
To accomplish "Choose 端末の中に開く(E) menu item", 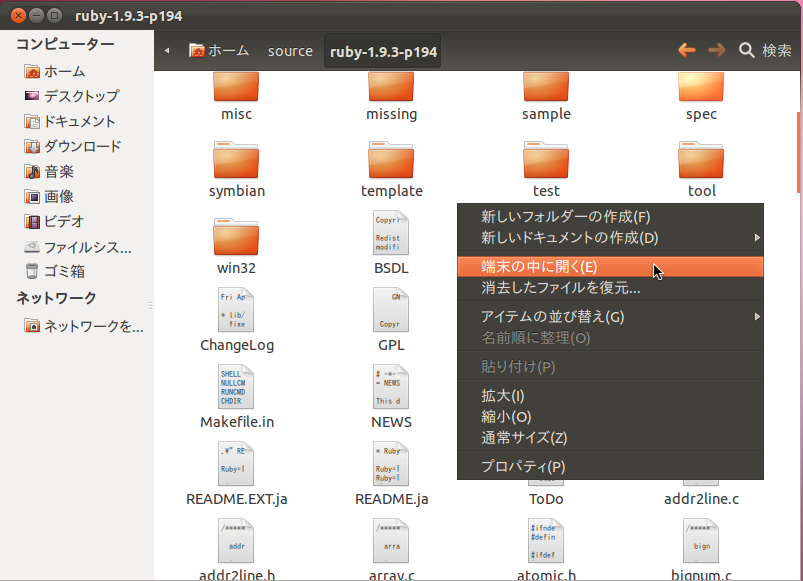I will (610, 267).
